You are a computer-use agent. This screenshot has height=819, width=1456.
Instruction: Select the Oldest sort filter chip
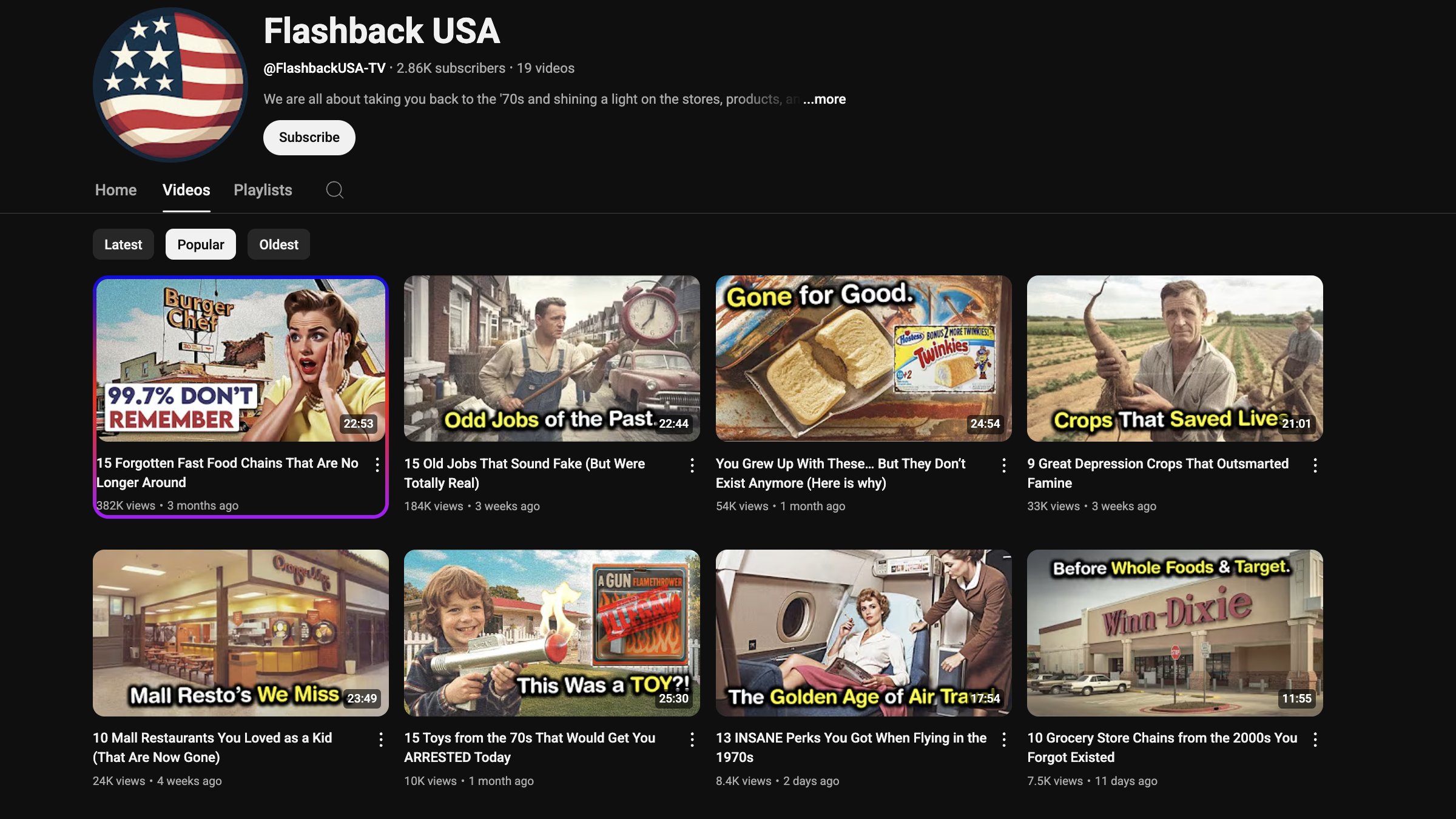(x=278, y=244)
